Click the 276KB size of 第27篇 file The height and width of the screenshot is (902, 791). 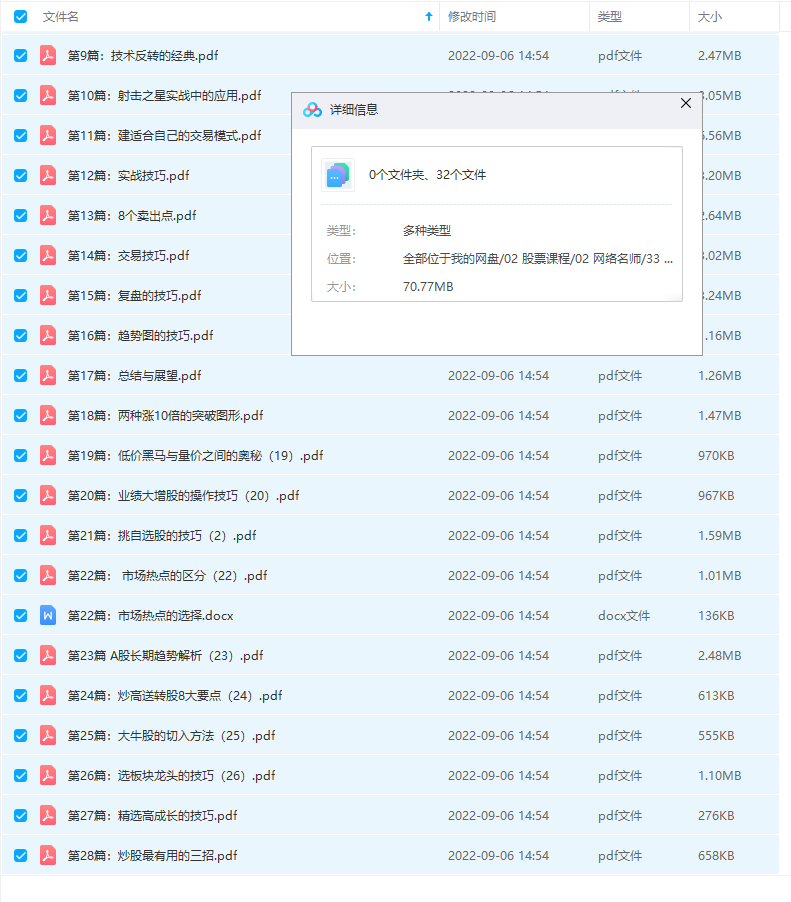point(716,816)
